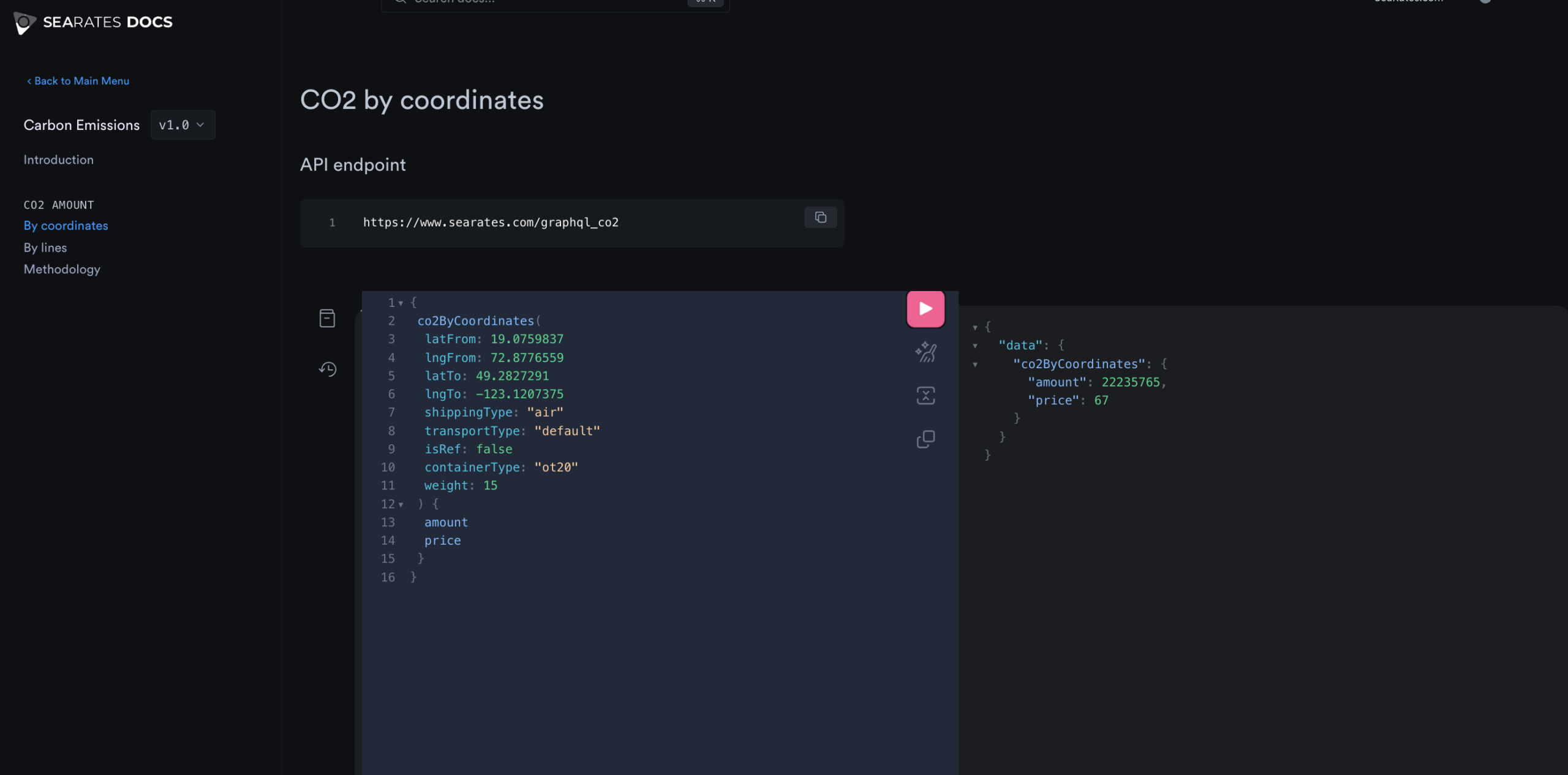Click the latTo value 49.2827291

click(512, 376)
